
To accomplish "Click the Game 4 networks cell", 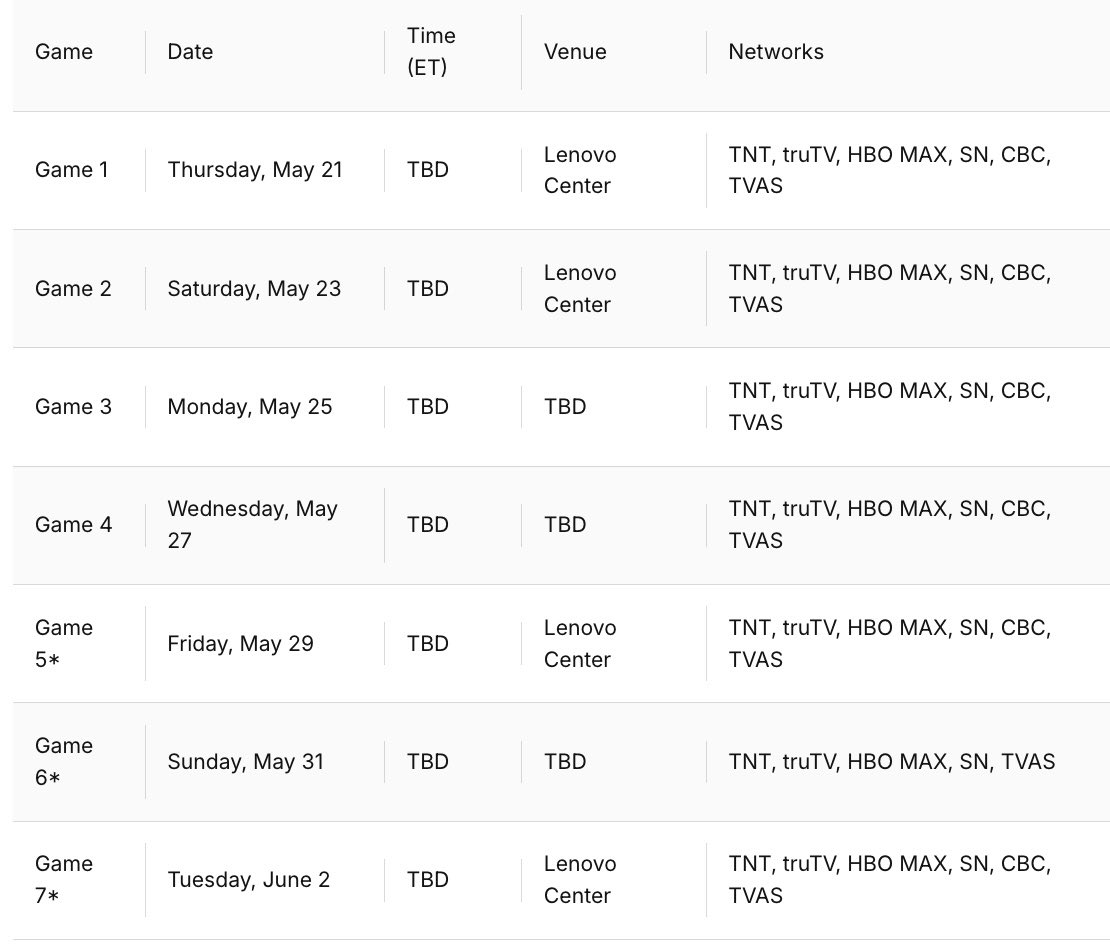I will point(890,525).
